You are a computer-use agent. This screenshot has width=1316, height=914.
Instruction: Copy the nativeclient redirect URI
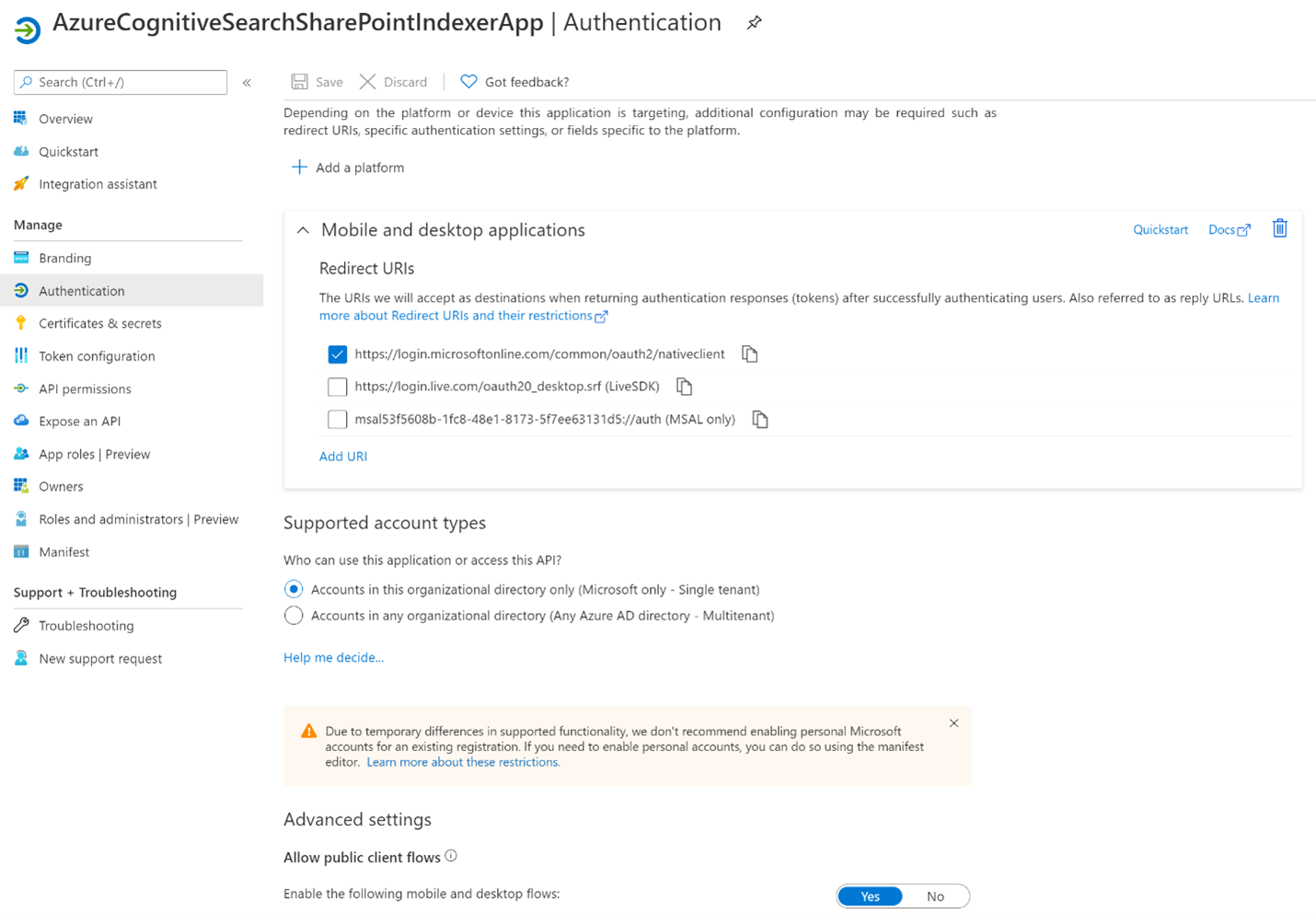pyautogui.click(x=750, y=354)
